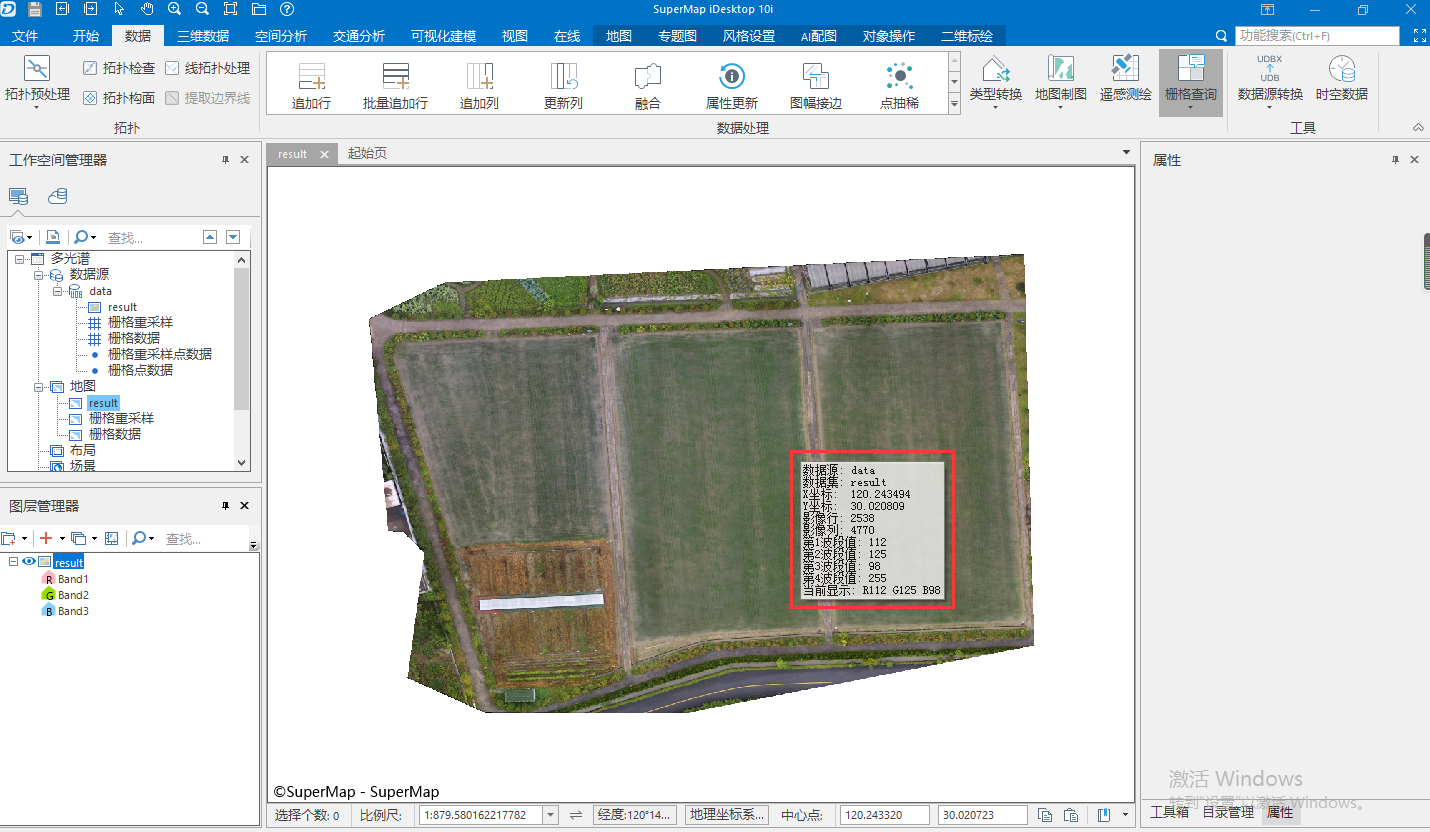Click 属性更新 attribute update tool

pyautogui.click(x=732, y=85)
